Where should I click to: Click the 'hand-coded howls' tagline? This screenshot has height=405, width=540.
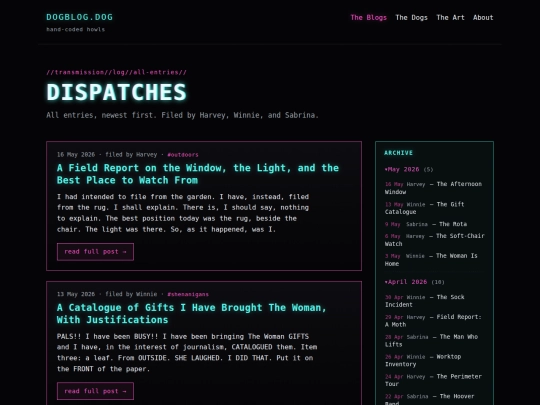(x=75, y=30)
